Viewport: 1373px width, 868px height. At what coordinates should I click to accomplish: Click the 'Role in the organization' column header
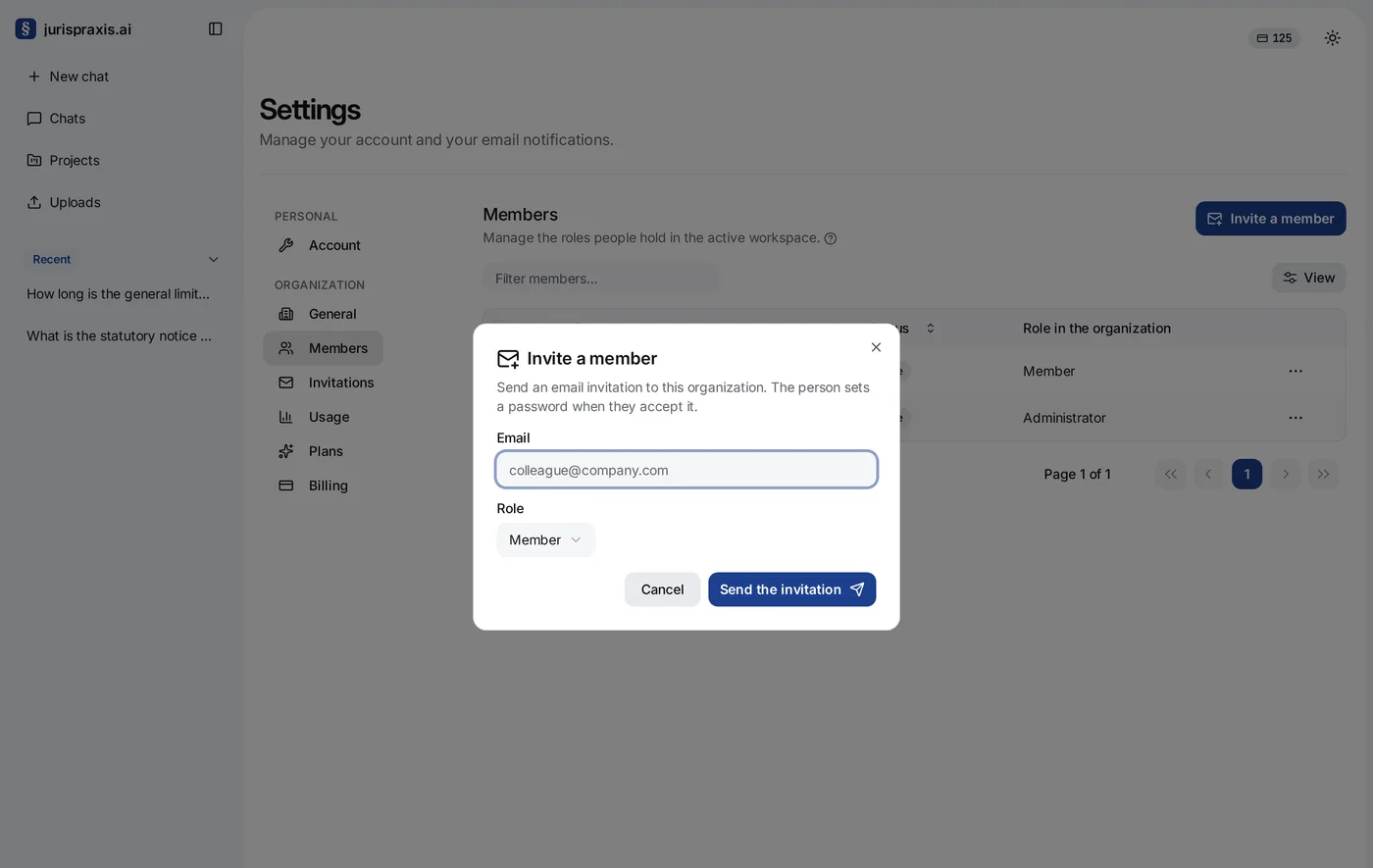coord(1096,329)
